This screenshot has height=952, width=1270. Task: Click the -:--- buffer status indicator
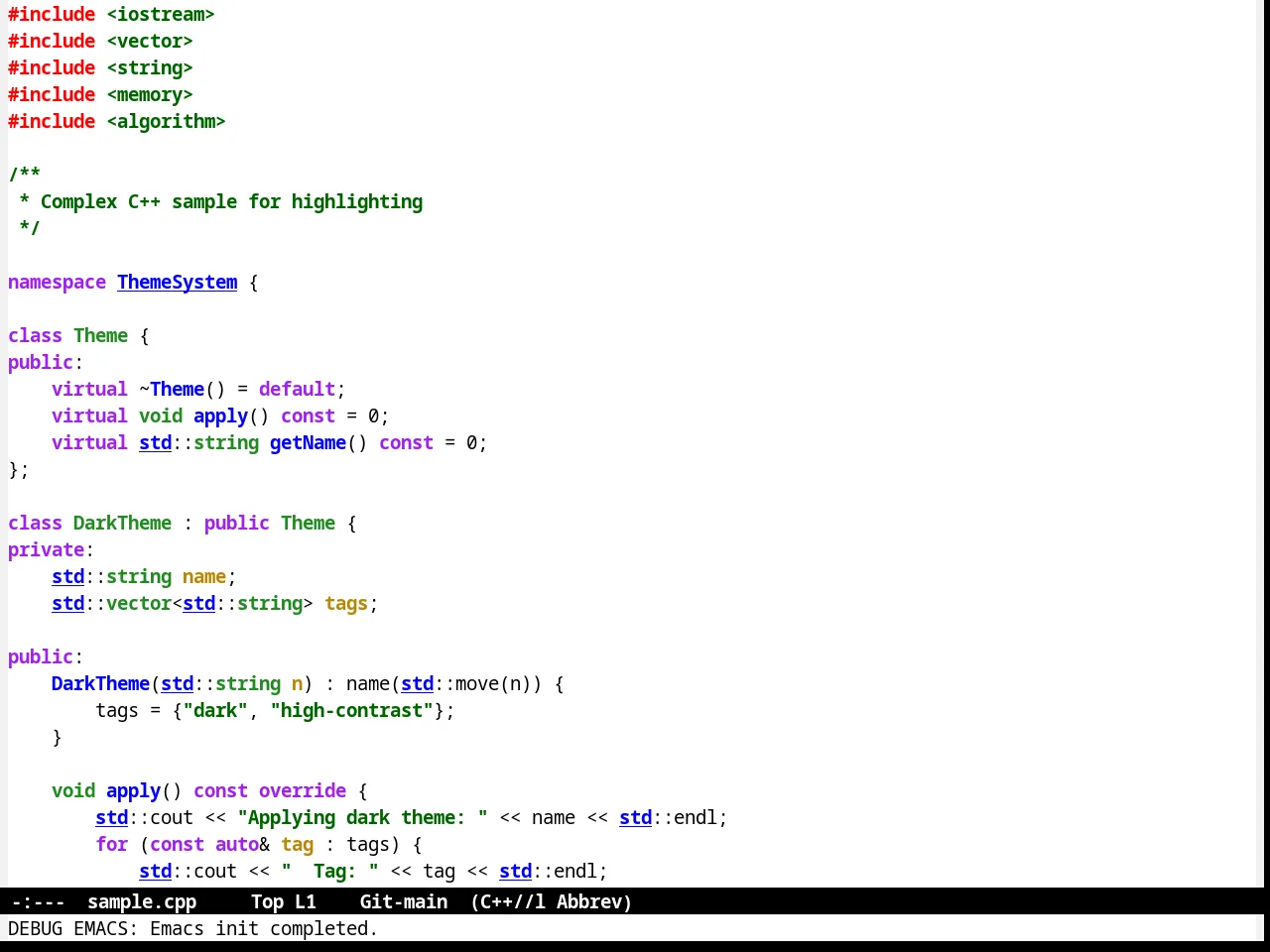pos(38,901)
